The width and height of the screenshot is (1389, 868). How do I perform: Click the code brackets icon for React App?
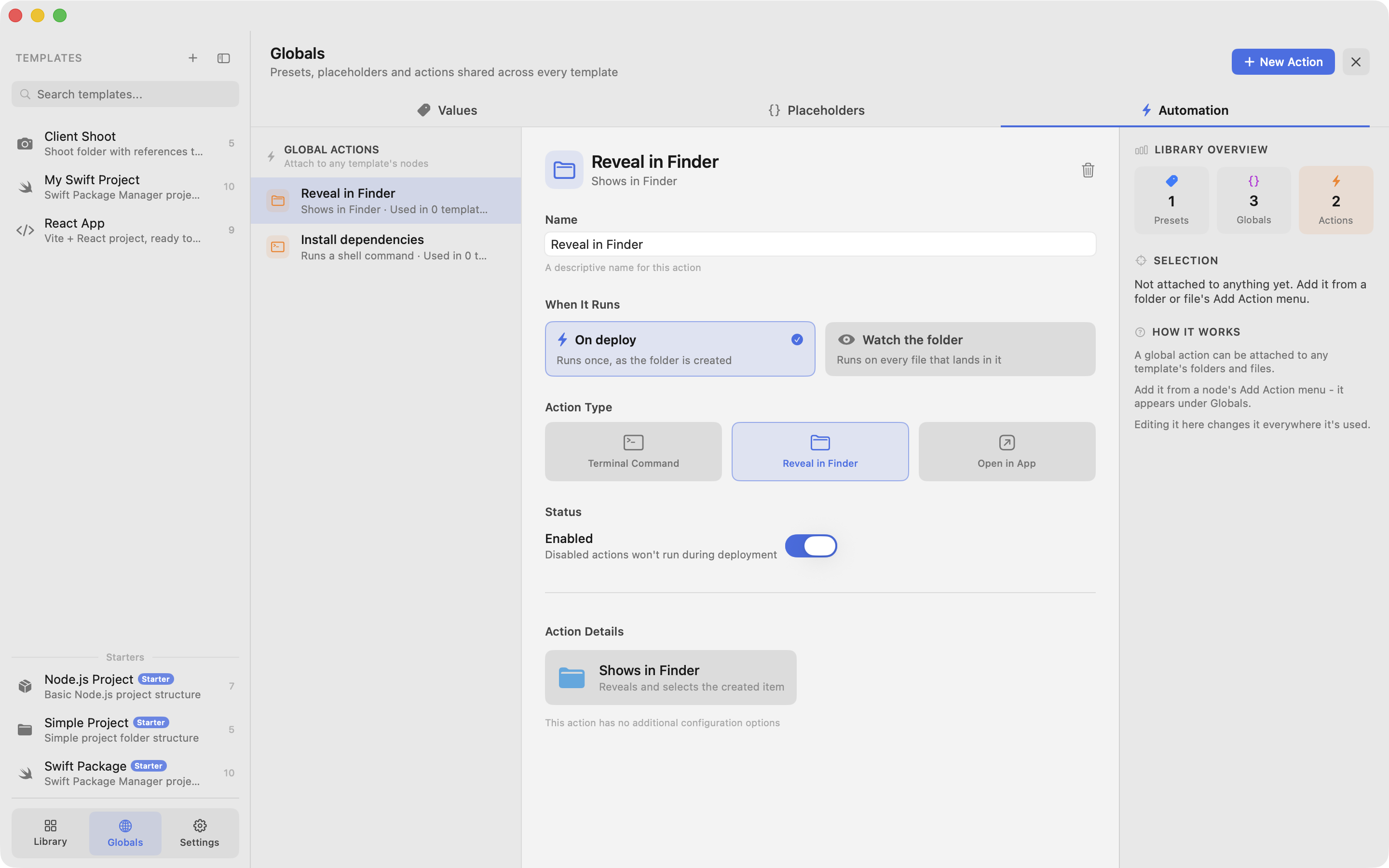[x=25, y=230]
